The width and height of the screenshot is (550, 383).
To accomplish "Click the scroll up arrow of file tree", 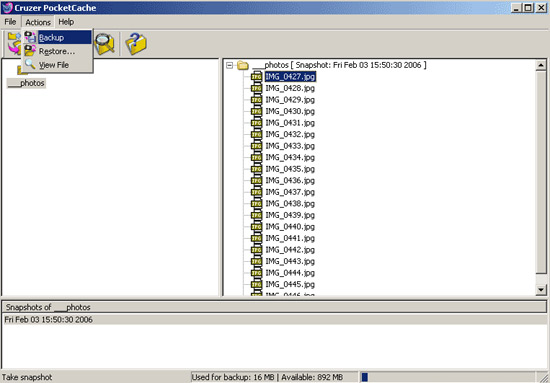I will [541, 65].
